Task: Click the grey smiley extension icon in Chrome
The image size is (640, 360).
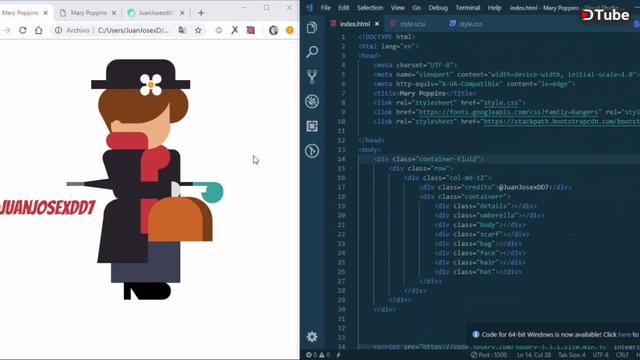Action: pyautogui.click(x=219, y=30)
